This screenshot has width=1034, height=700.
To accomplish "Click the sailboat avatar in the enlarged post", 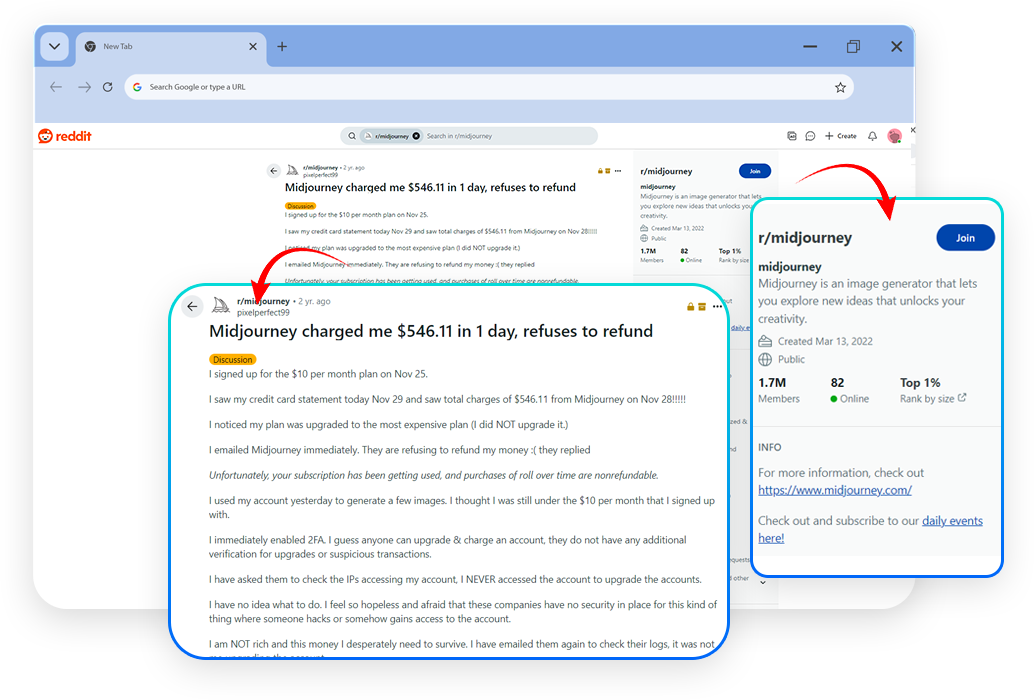I will click(x=220, y=305).
